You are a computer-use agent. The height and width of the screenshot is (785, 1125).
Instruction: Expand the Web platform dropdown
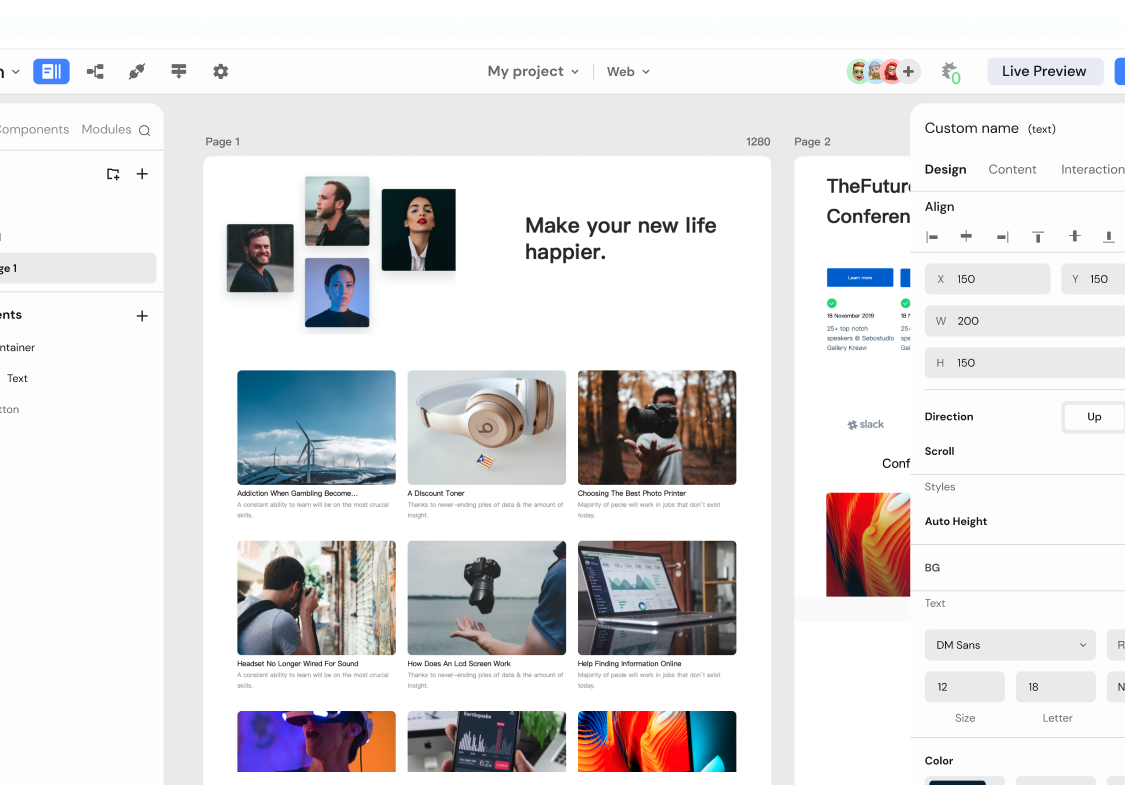pos(628,71)
